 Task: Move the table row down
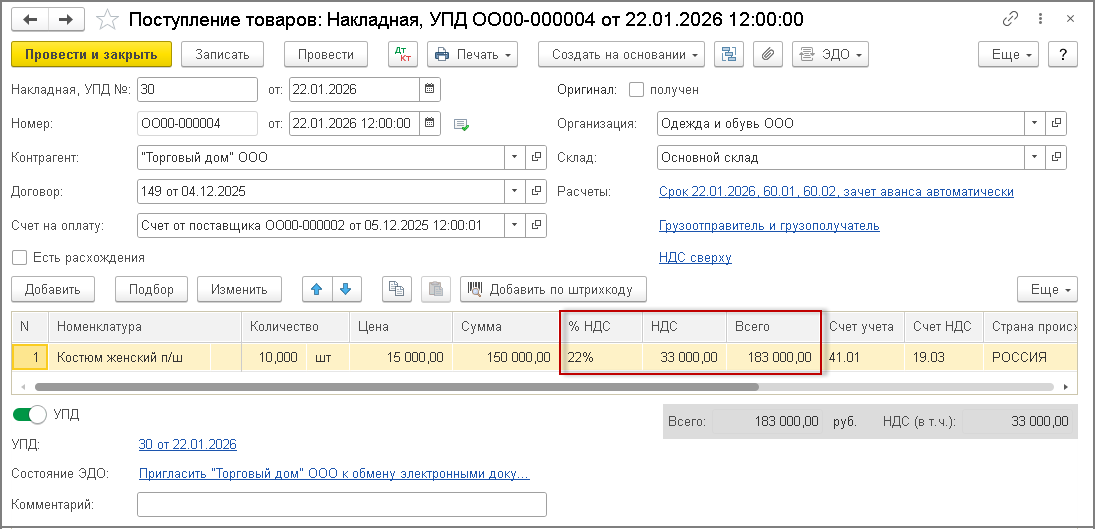[346, 289]
